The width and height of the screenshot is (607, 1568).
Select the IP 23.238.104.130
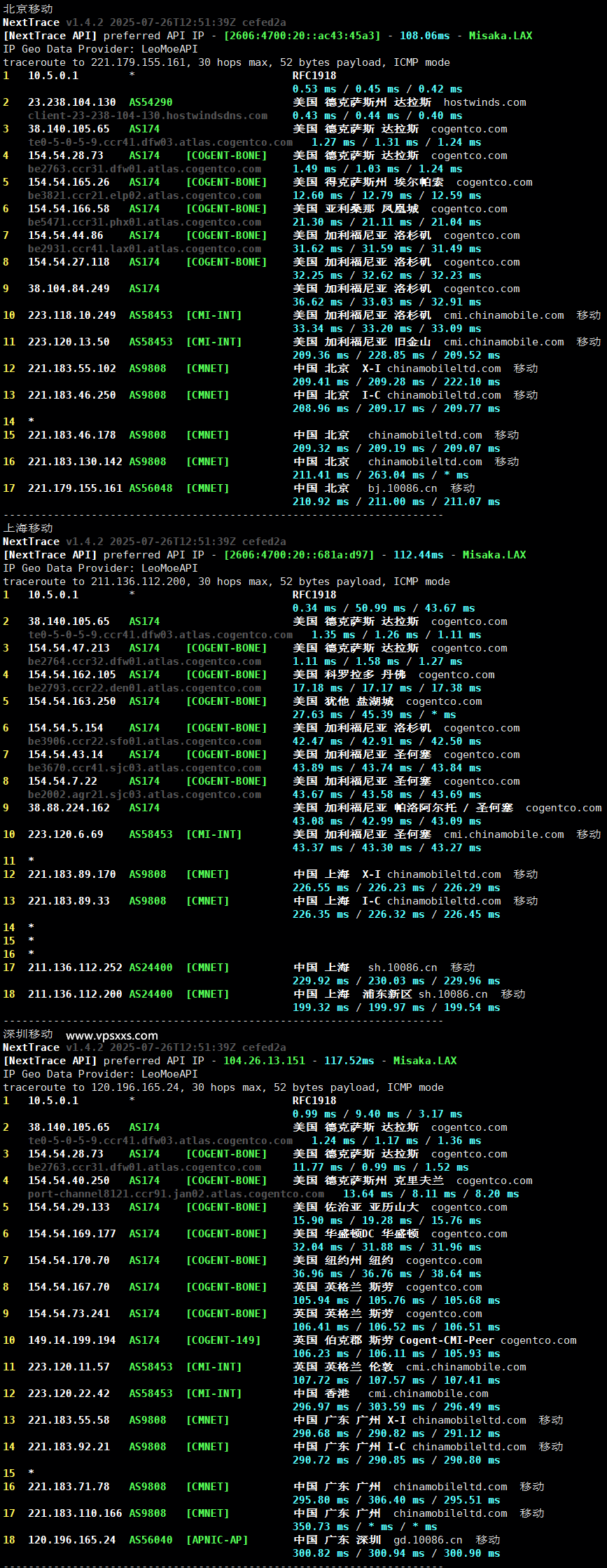(x=72, y=102)
